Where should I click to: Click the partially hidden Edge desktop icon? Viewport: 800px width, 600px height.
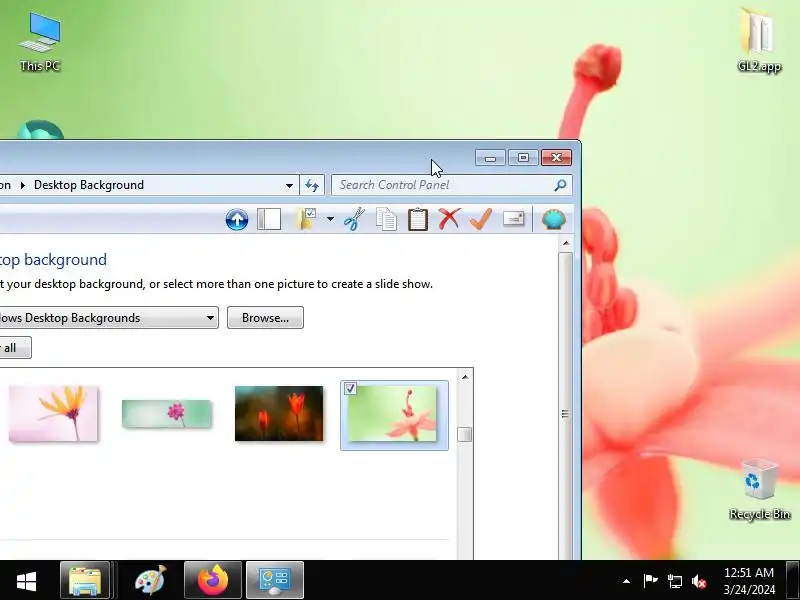tap(40, 129)
